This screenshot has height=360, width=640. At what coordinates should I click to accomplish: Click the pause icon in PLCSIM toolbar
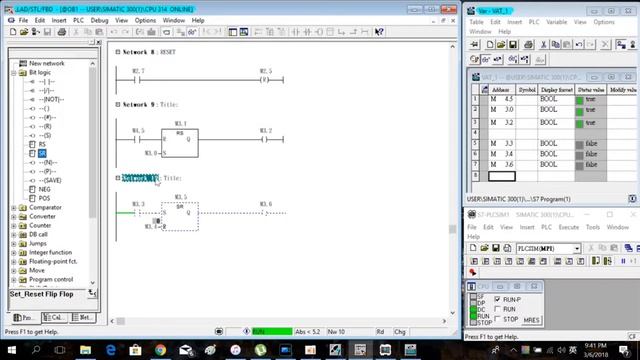click(x=623, y=261)
